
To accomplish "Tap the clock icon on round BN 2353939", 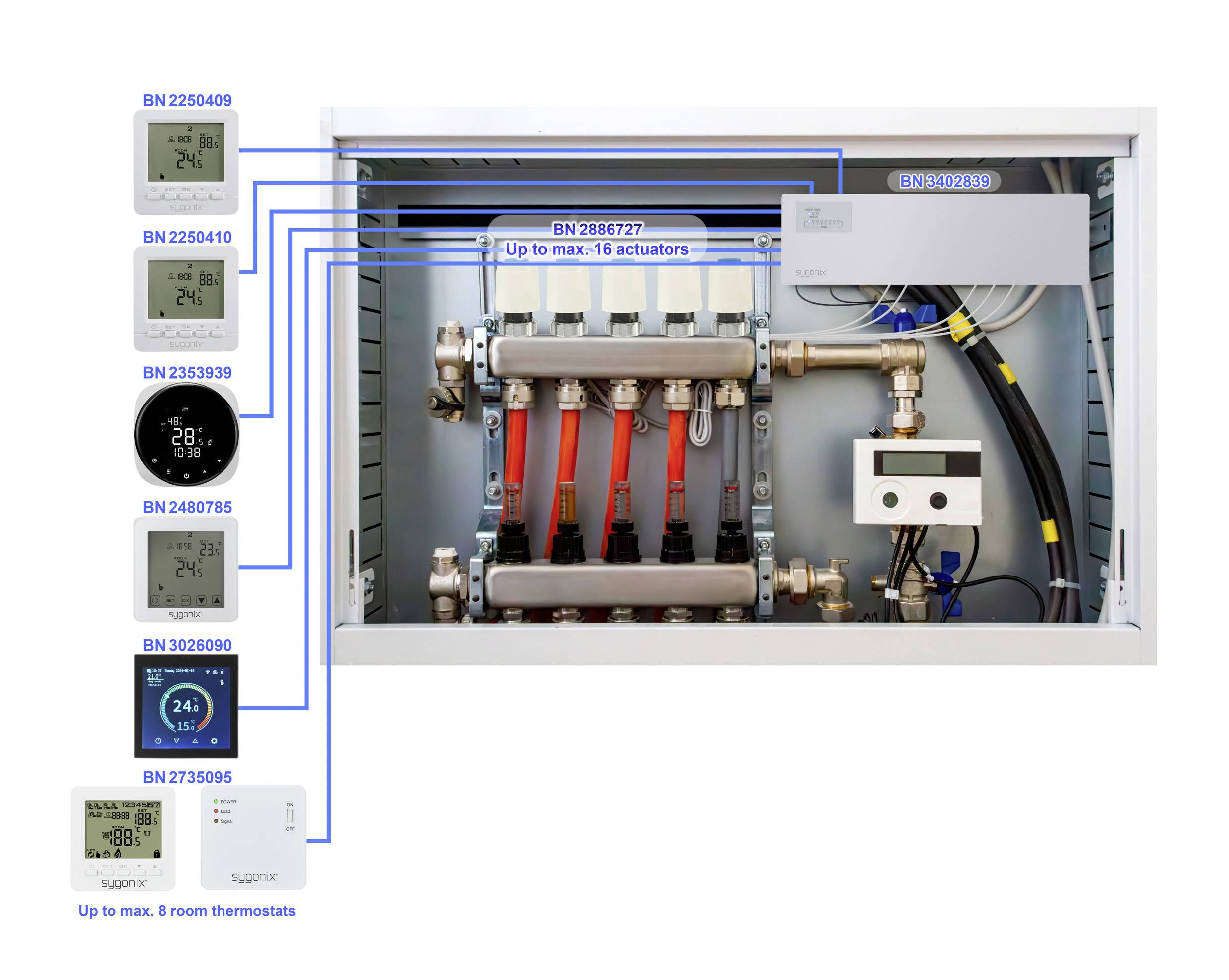I will (155, 460).
